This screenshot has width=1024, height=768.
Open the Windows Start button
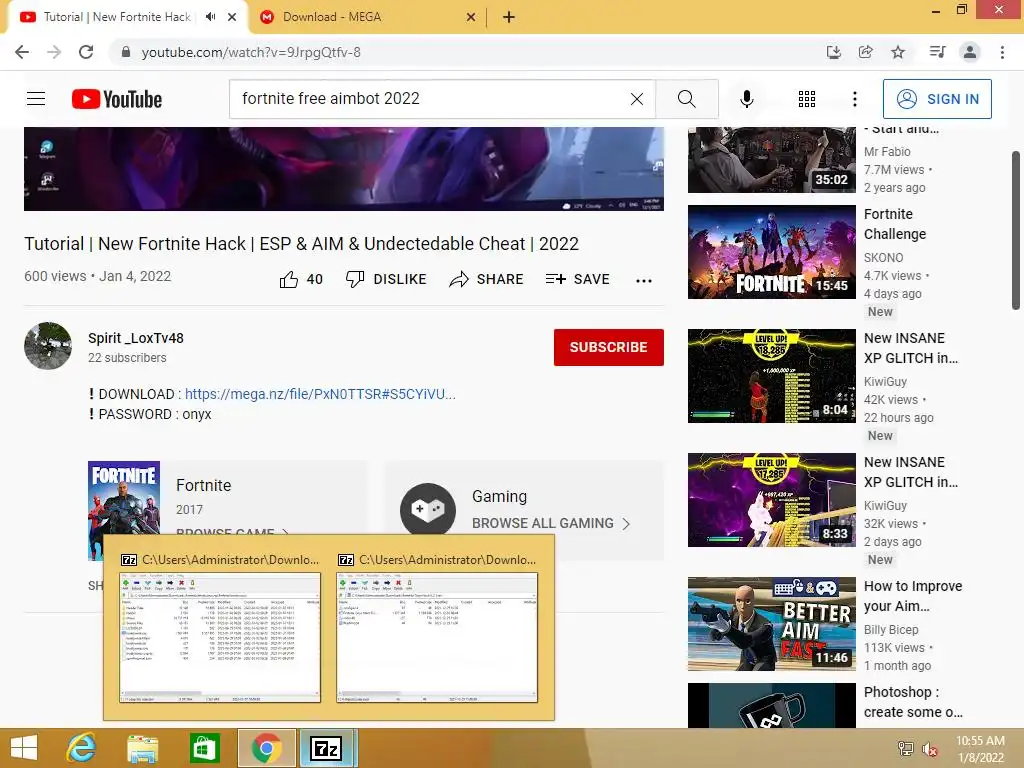click(24, 748)
